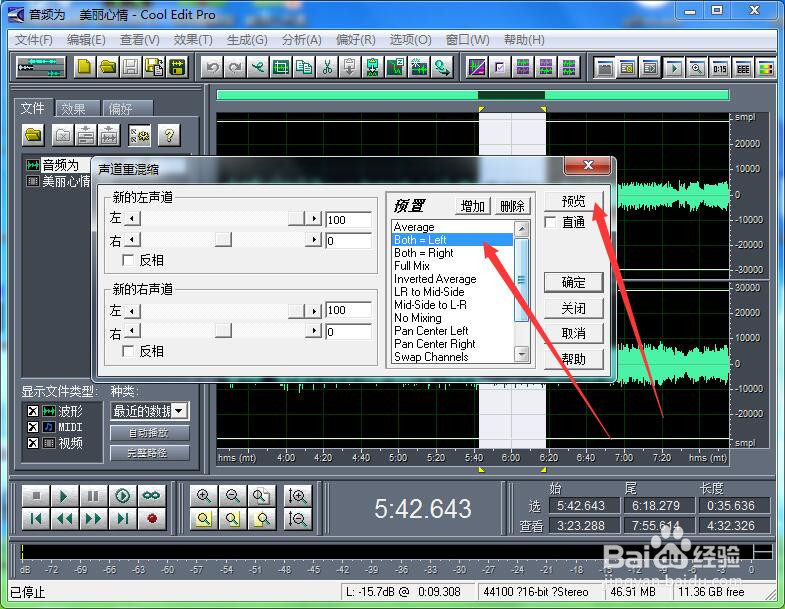The height and width of the screenshot is (609, 785).
Task: Click the Open file folder toolbar icon
Action: click(108, 67)
